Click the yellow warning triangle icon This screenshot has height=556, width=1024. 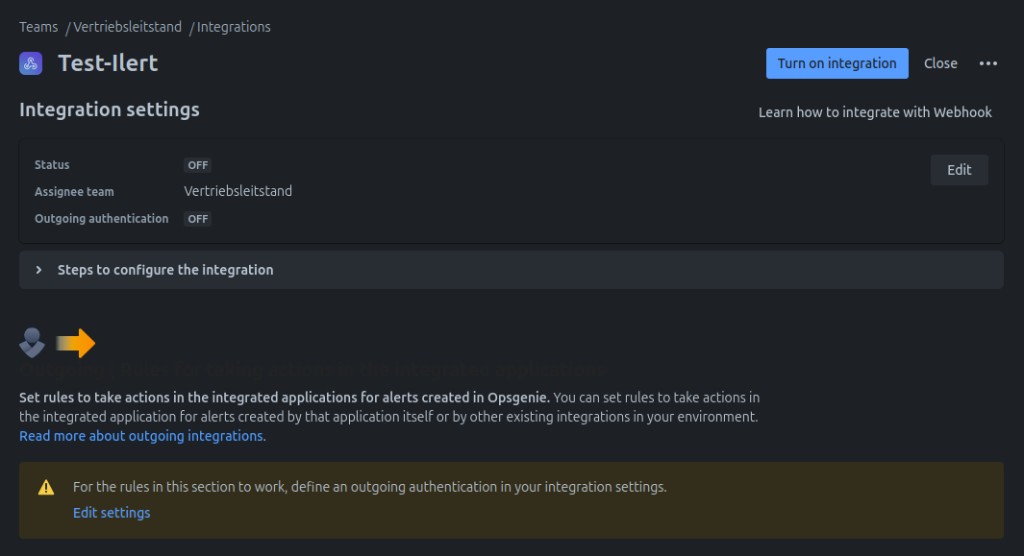tap(46, 488)
